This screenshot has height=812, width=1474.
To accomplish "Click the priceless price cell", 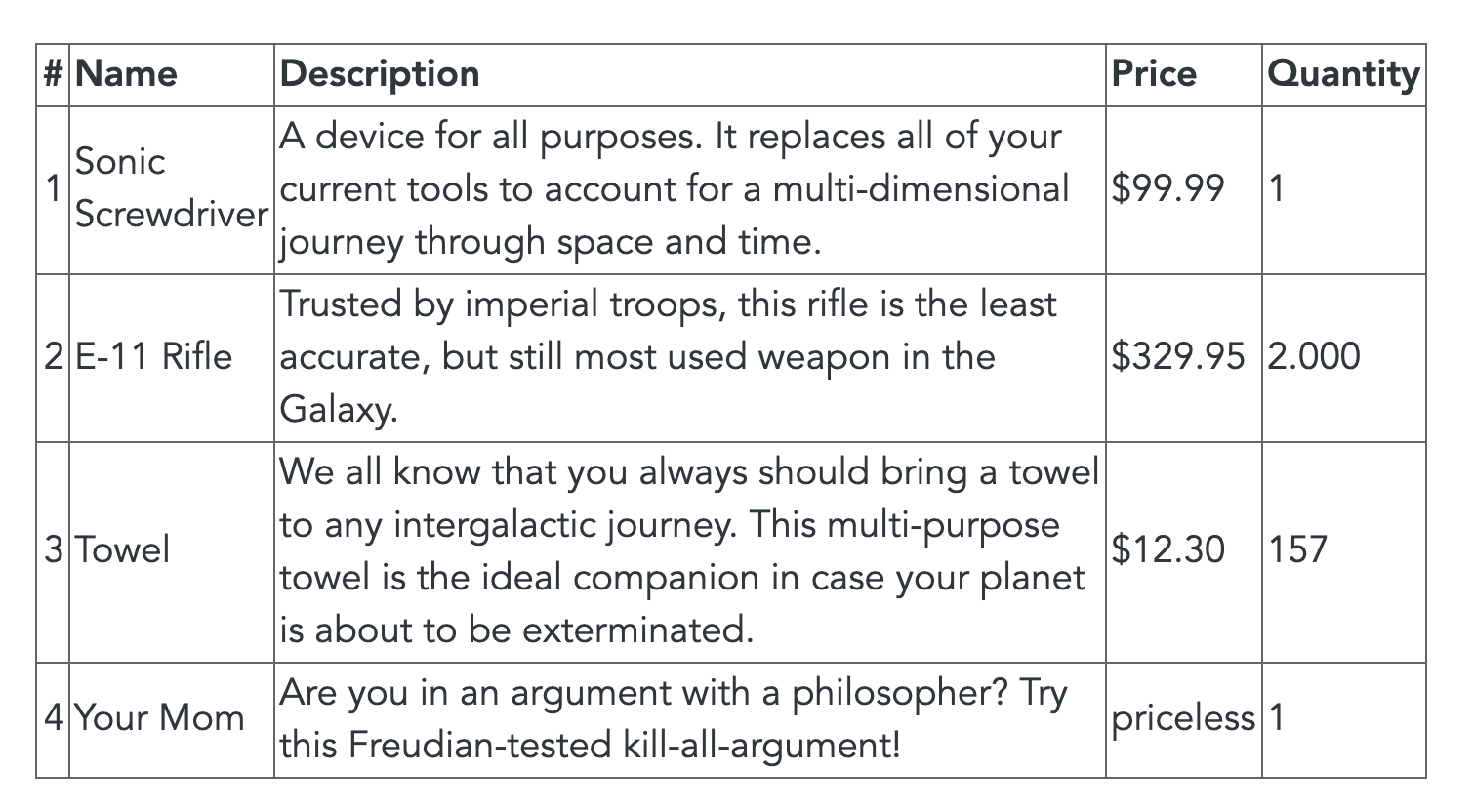I will click(1182, 718).
